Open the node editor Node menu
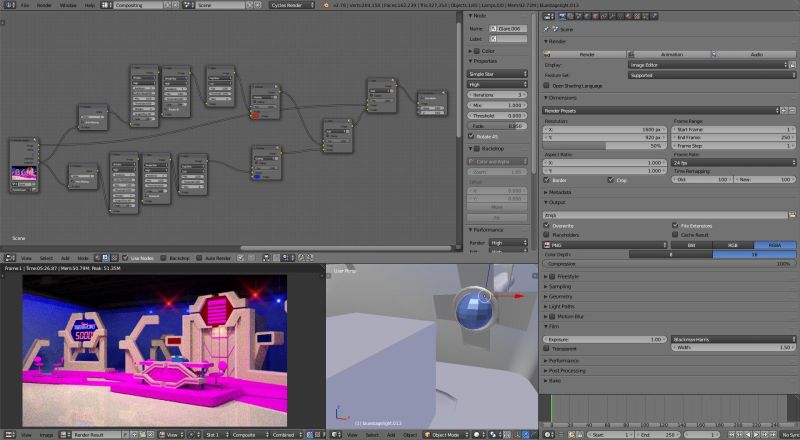Screen dimensions: 800x440 pos(83,258)
